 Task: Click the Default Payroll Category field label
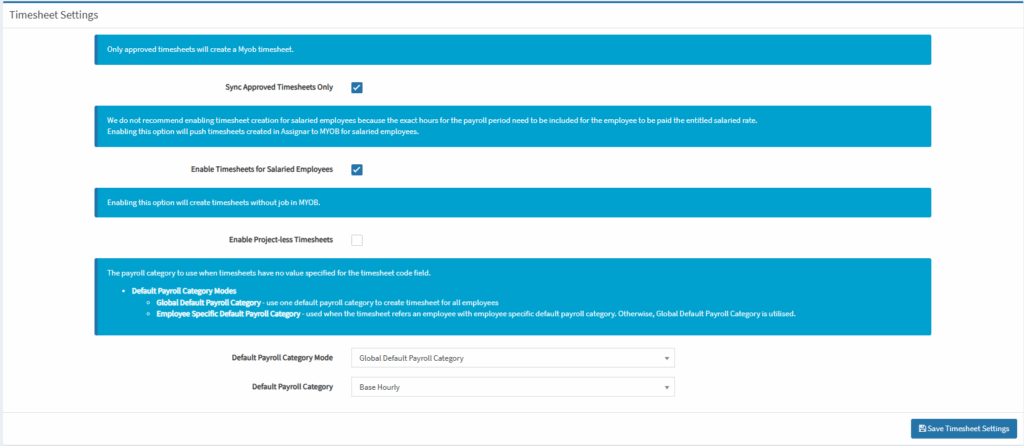click(x=290, y=386)
